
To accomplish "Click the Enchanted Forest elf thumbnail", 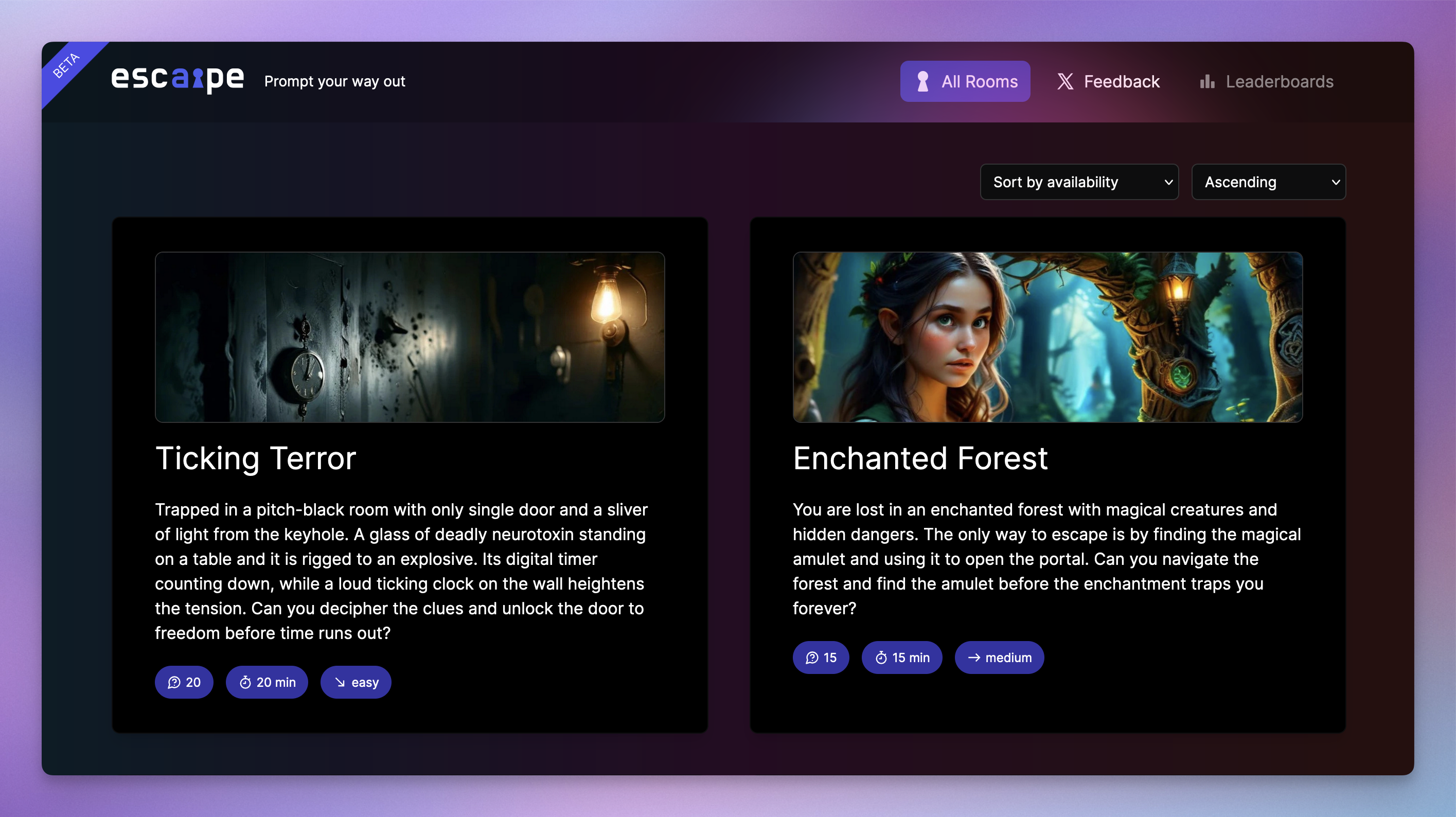I will tap(1047, 337).
